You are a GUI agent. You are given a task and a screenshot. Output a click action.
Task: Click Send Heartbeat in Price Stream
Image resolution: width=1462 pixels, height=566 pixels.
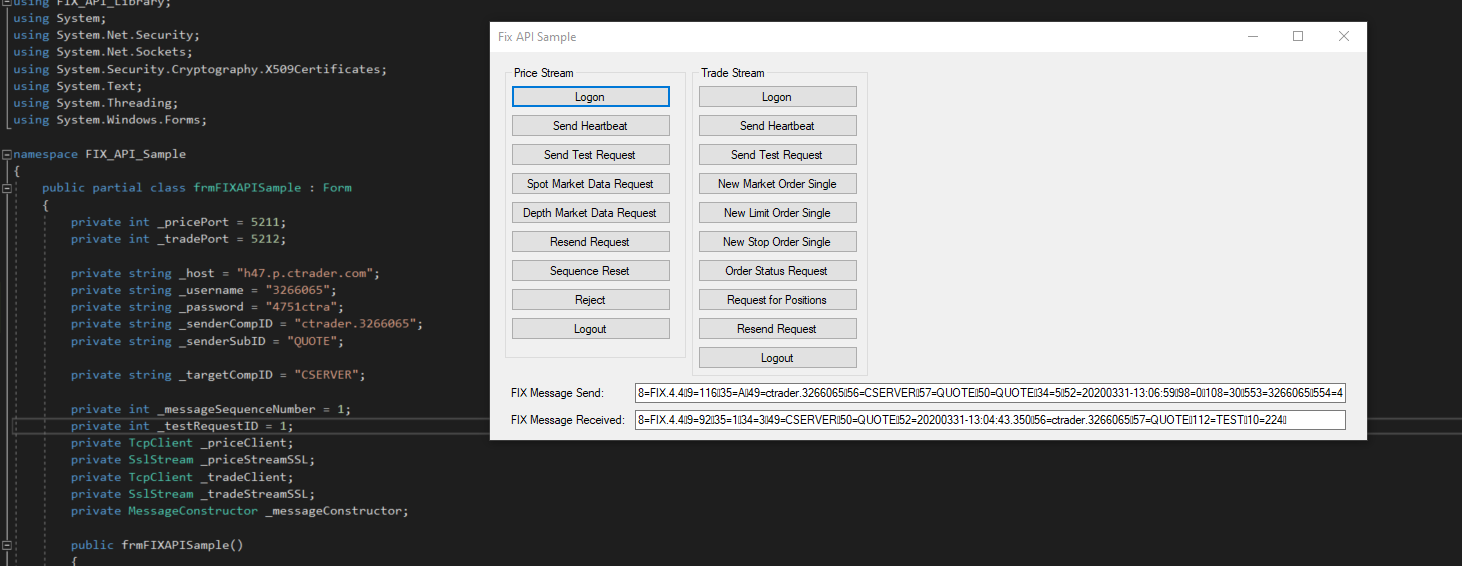(x=590, y=126)
